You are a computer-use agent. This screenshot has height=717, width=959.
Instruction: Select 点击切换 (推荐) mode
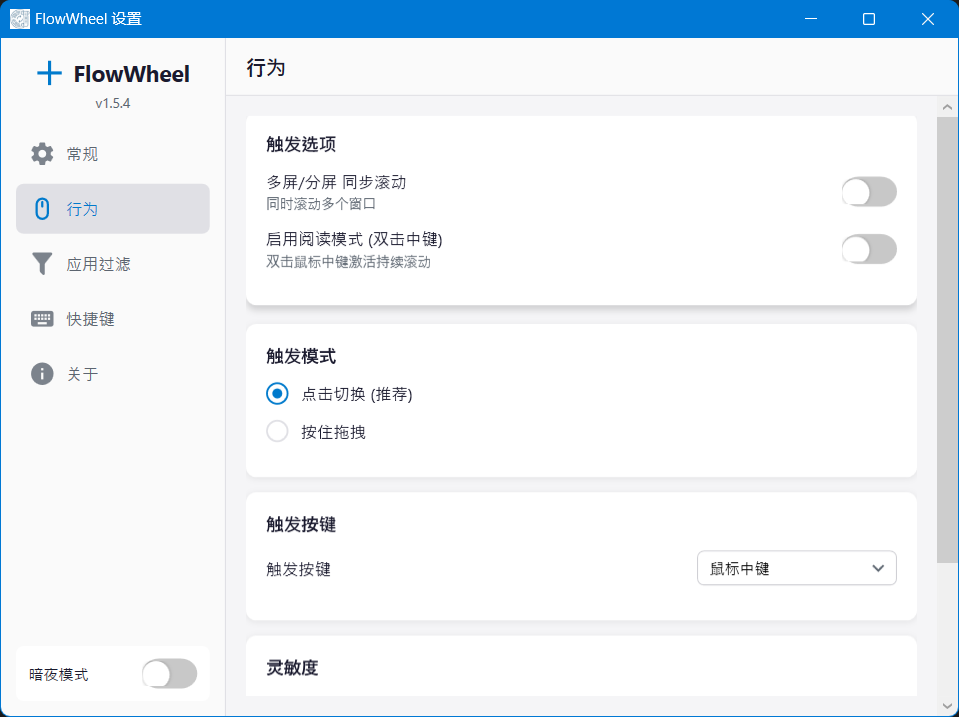coord(277,393)
